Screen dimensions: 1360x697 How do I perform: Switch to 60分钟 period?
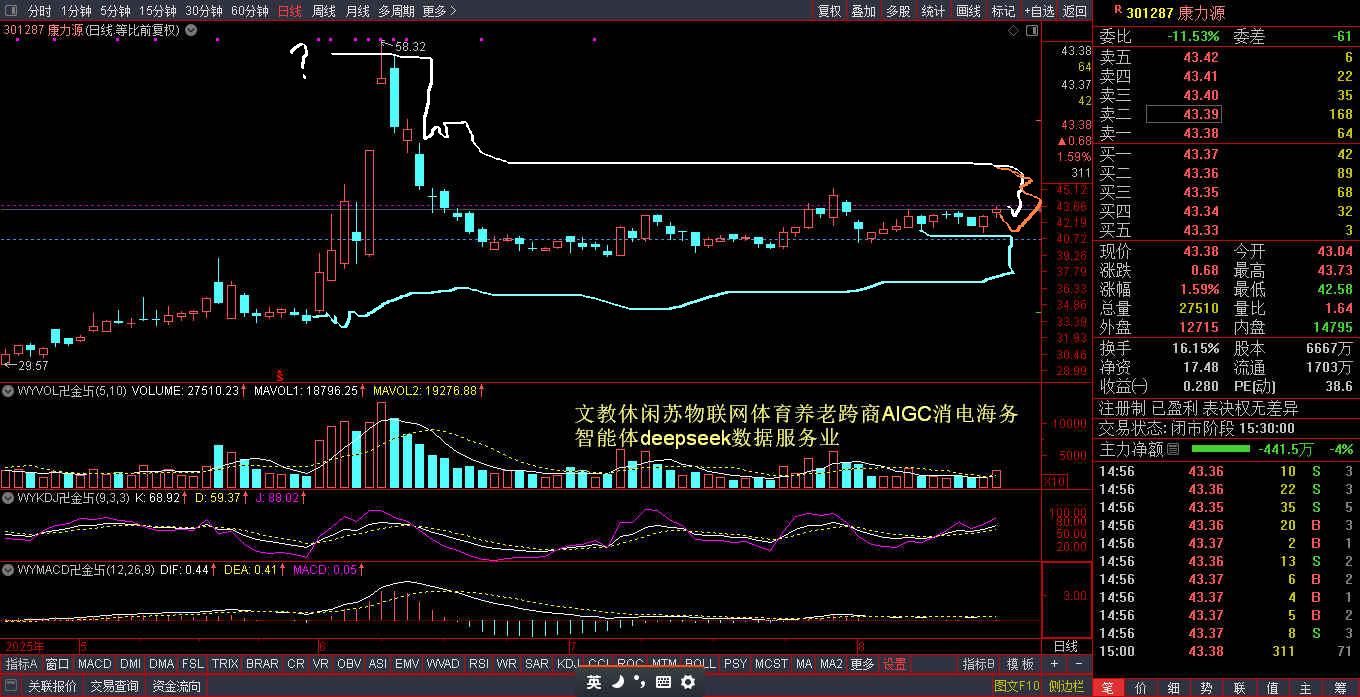click(x=250, y=11)
